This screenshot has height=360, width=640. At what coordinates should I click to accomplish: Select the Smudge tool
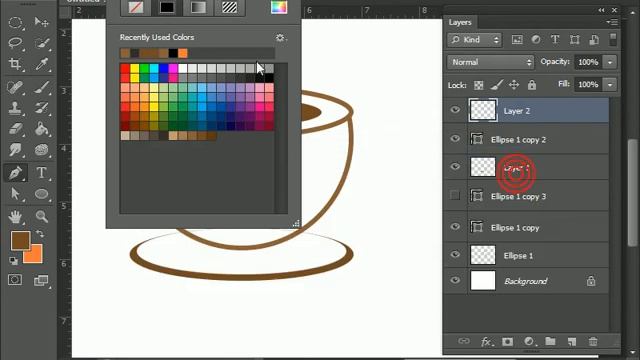coord(15,149)
